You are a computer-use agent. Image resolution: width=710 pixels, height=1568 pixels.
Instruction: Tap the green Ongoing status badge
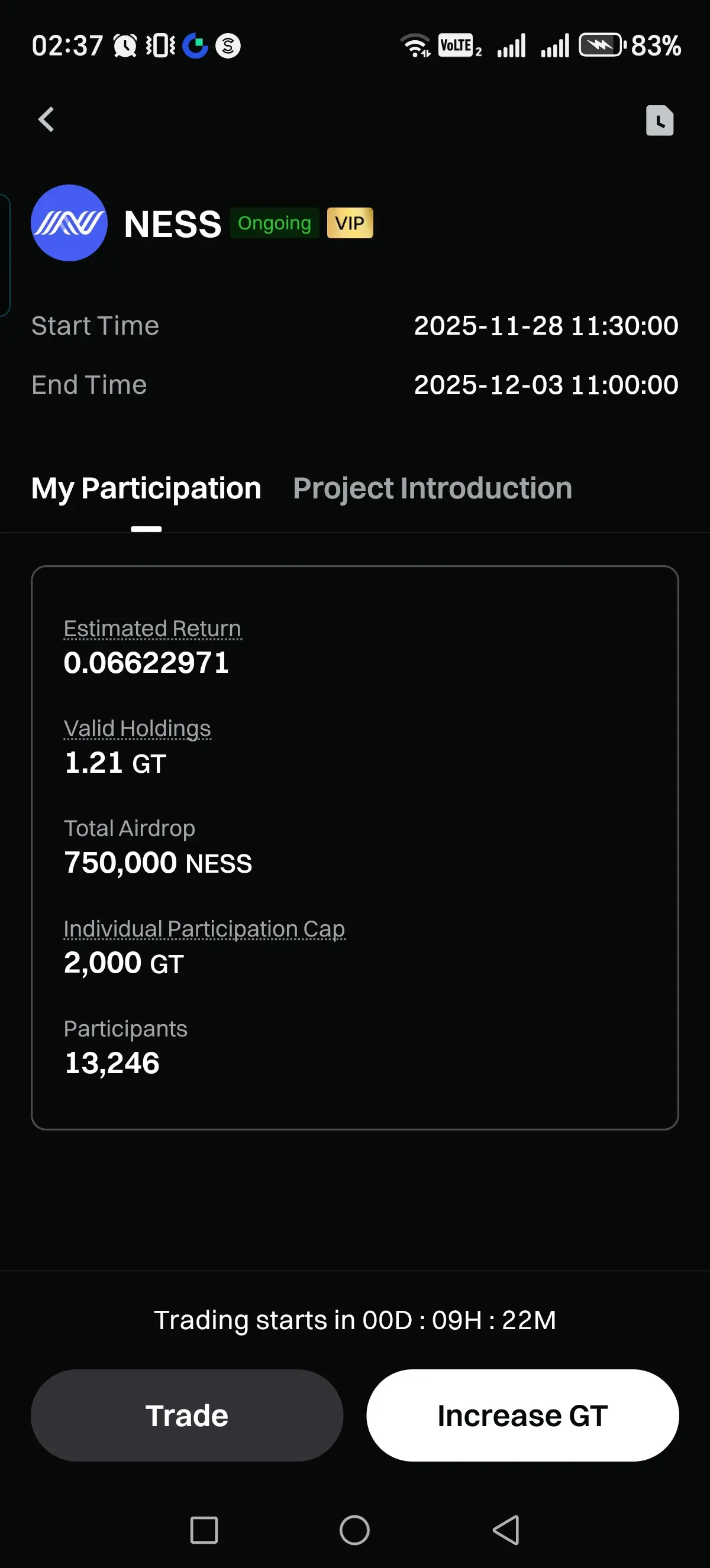click(x=274, y=223)
